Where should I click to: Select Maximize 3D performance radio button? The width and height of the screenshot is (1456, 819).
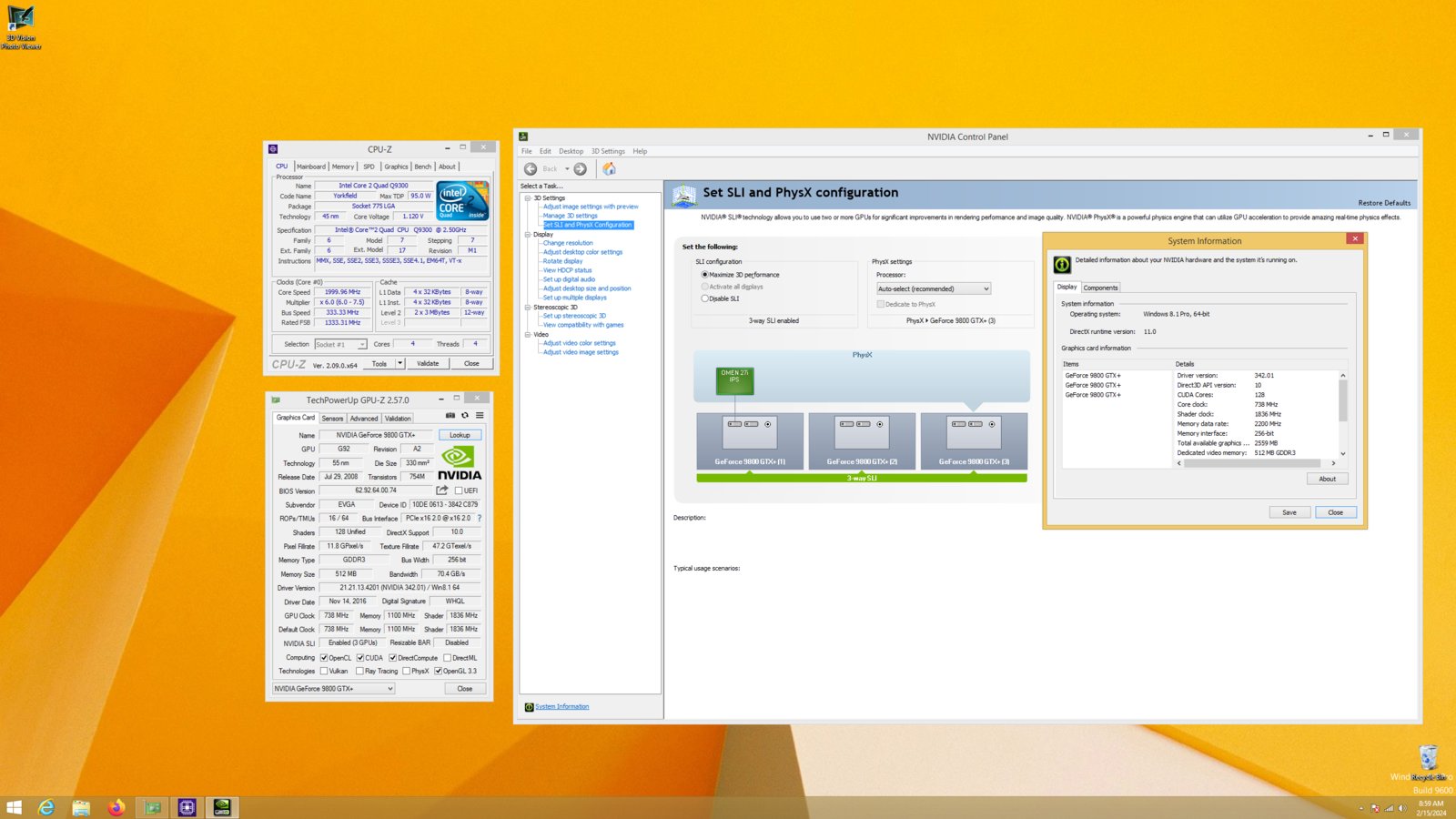coord(704,274)
